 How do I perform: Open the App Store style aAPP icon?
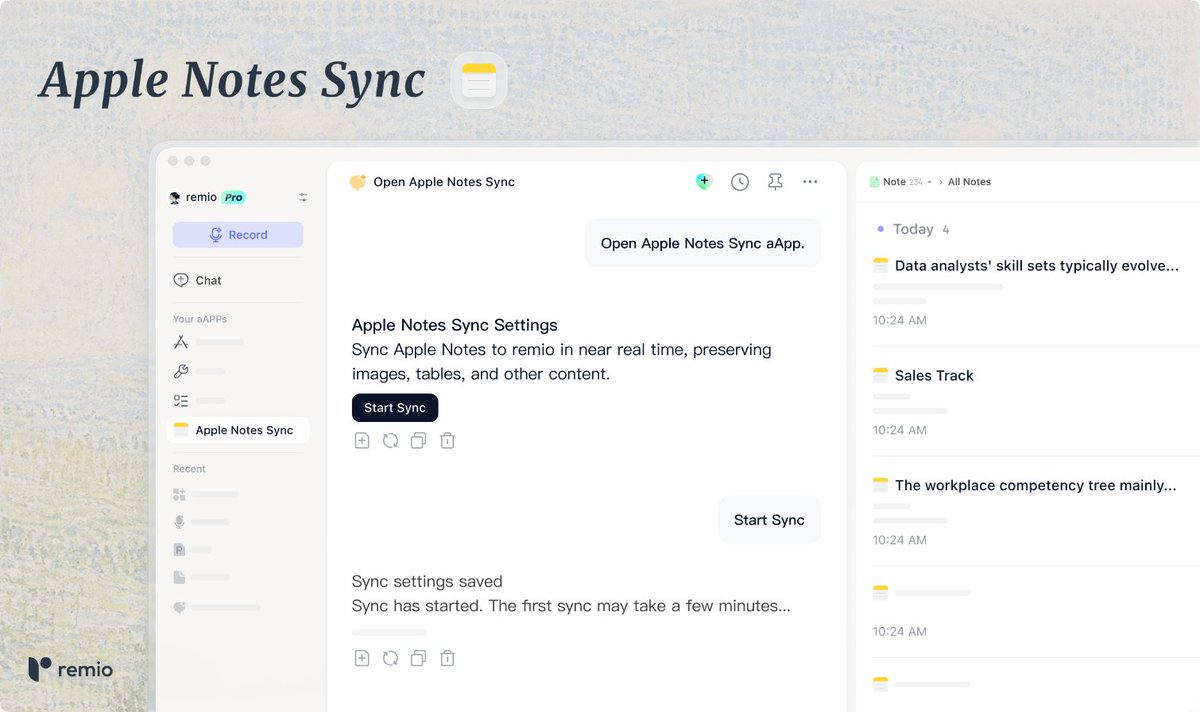pos(181,342)
